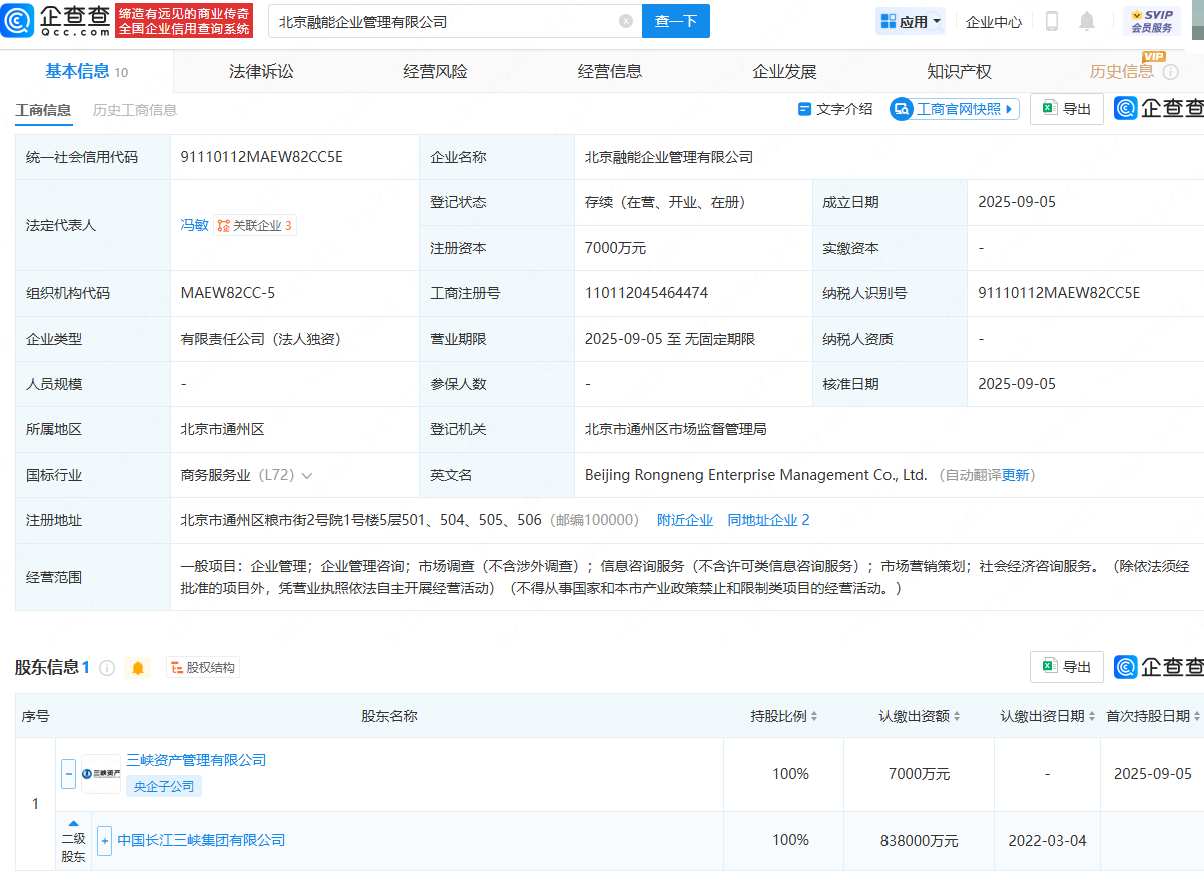Sort shareholders by 持股比例
The image size is (1204, 872).
(x=785, y=716)
